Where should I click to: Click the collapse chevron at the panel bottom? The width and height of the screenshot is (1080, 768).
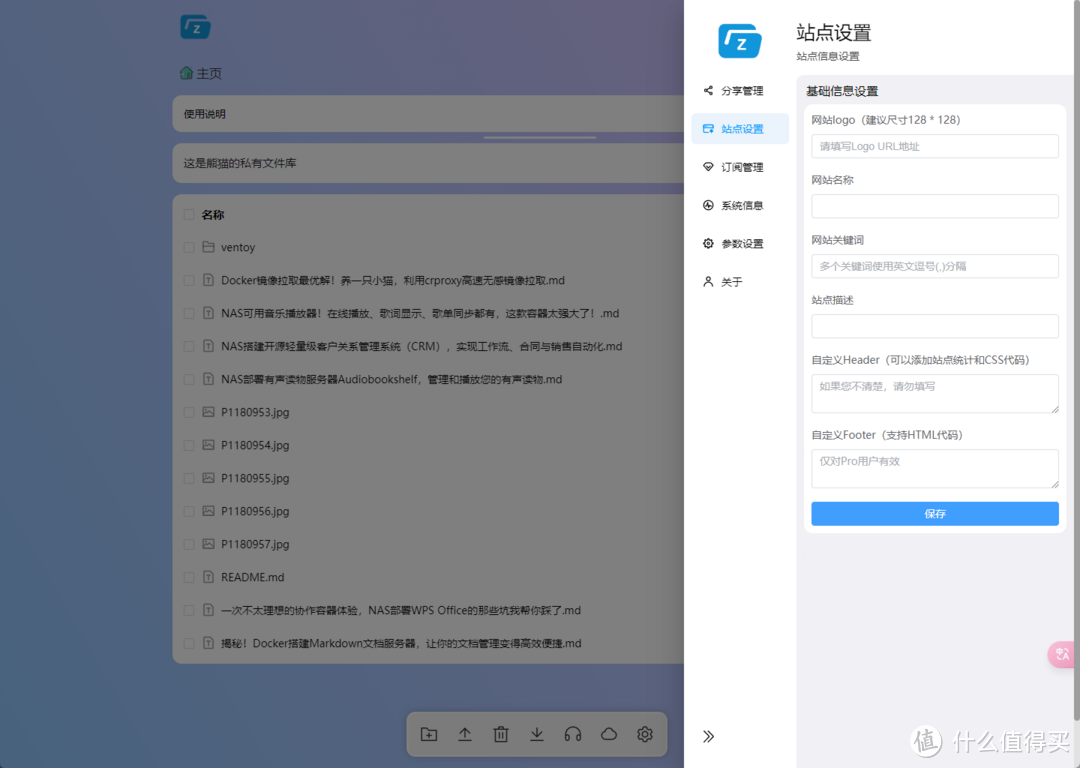click(x=709, y=736)
